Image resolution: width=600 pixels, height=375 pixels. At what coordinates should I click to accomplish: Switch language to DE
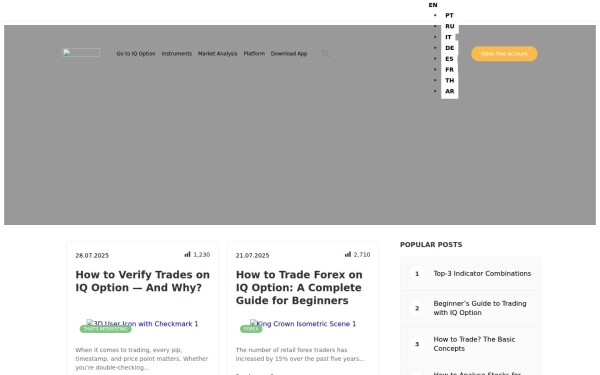(450, 48)
